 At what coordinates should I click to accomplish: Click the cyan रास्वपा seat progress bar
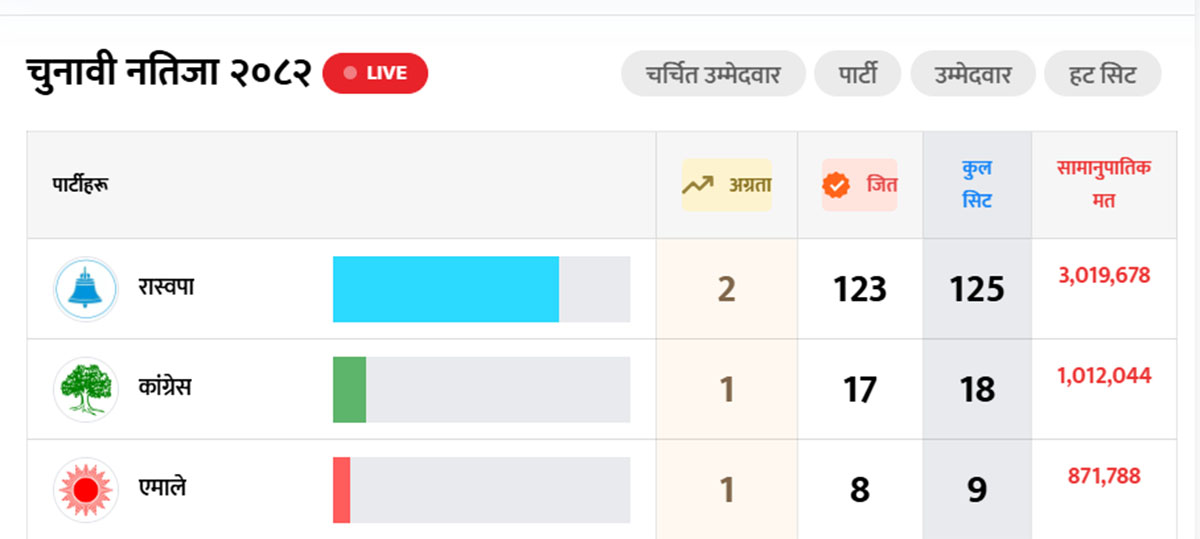click(x=446, y=289)
